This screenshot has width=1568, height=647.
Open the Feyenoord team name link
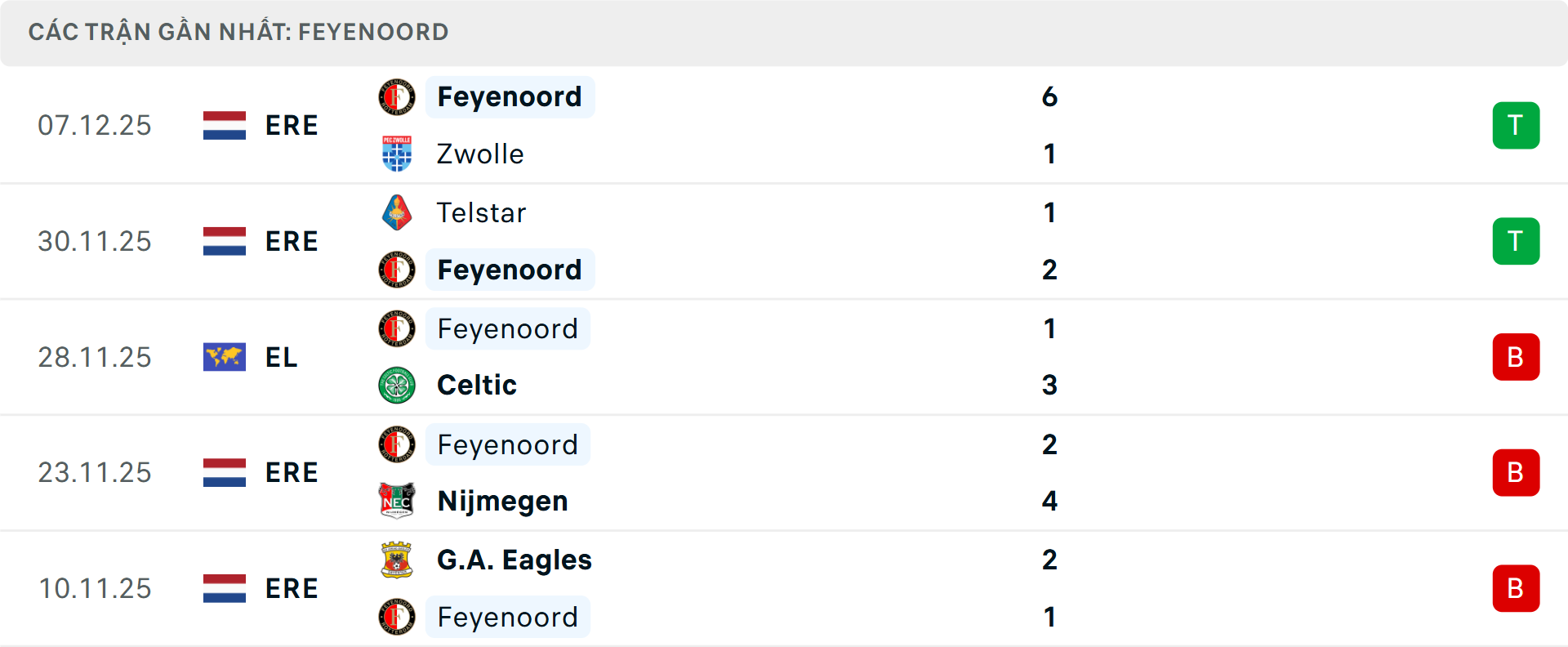coord(510,96)
